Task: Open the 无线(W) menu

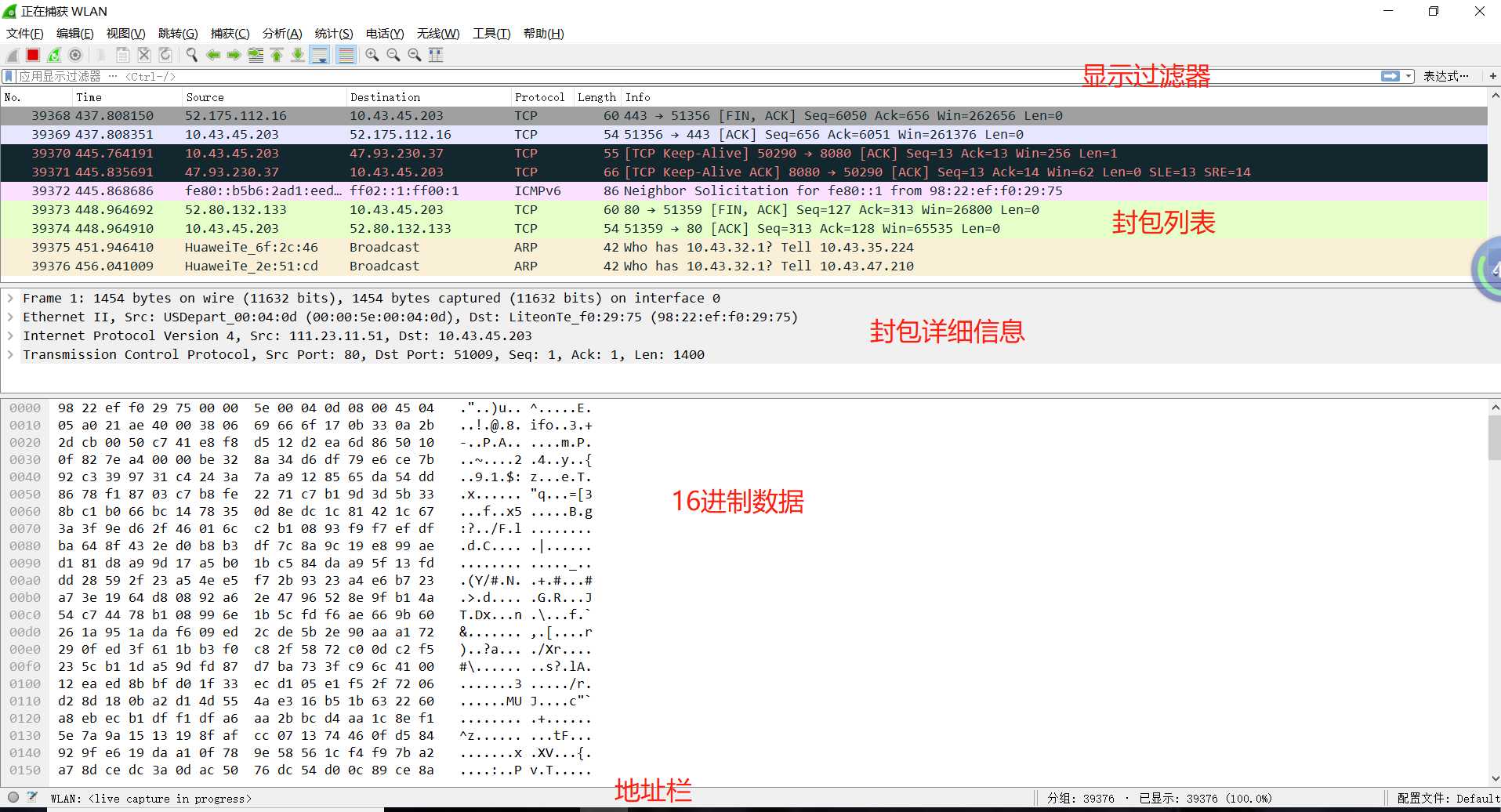Action: click(x=438, y=34)
